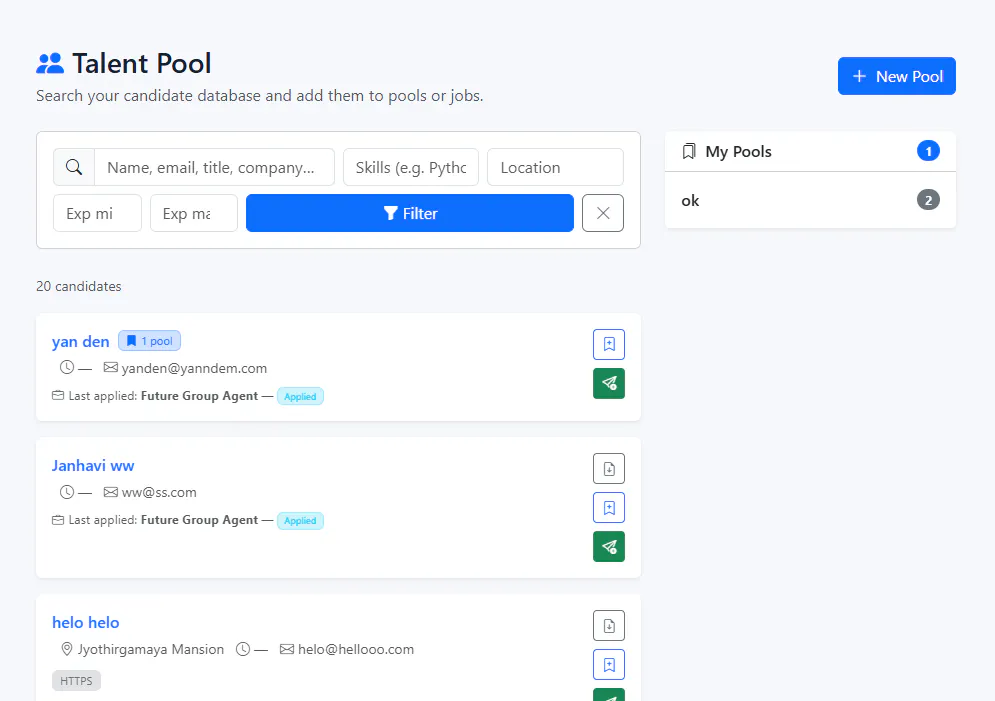This screenshot has height=701, width=995.
Task: Open helo helo's candidate profile
Action: pyautogui.click(x=86, y=622)
